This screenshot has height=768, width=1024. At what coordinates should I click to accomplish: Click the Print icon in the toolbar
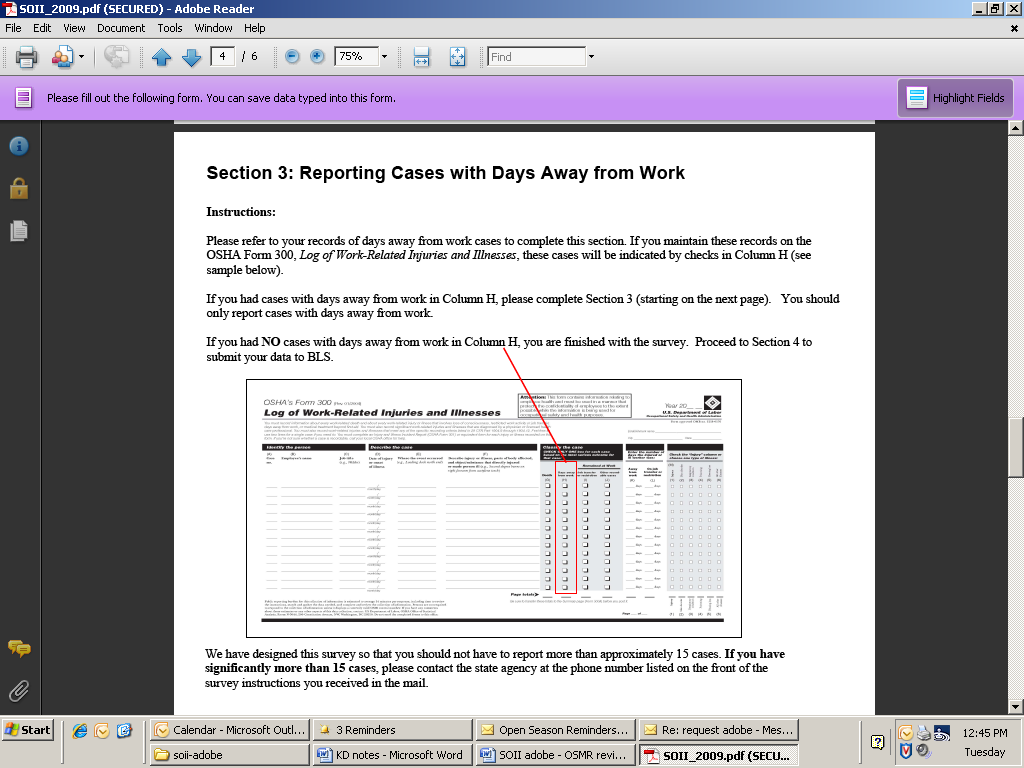pos(26,57)
